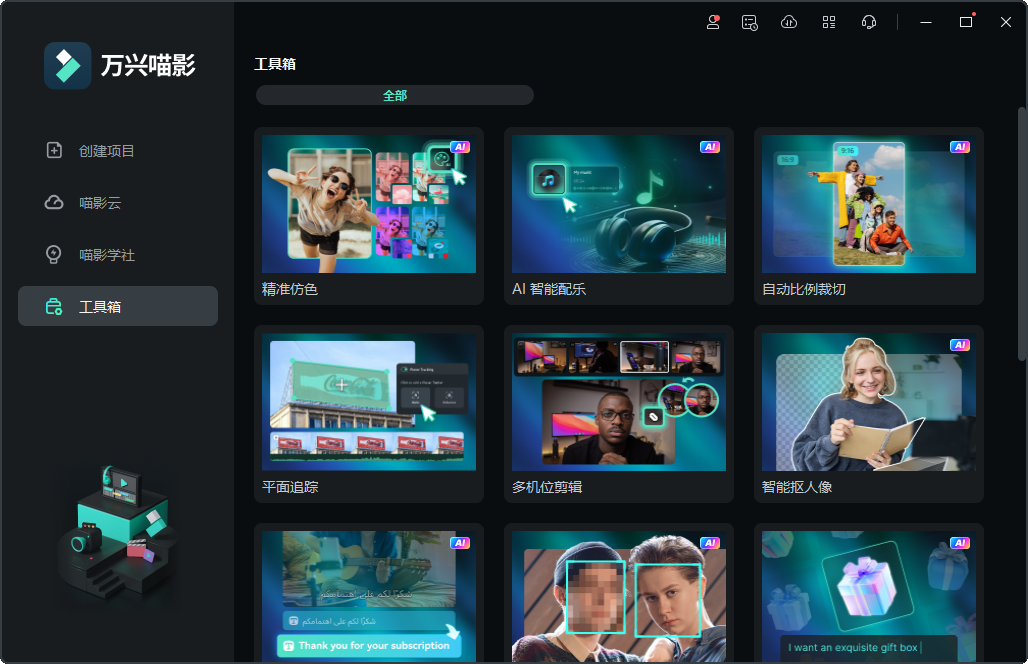Image resolution: width=1028 pixels, height=664 pixels.
Task: Click the 精准仿色 label text
Action: point(290,289)
